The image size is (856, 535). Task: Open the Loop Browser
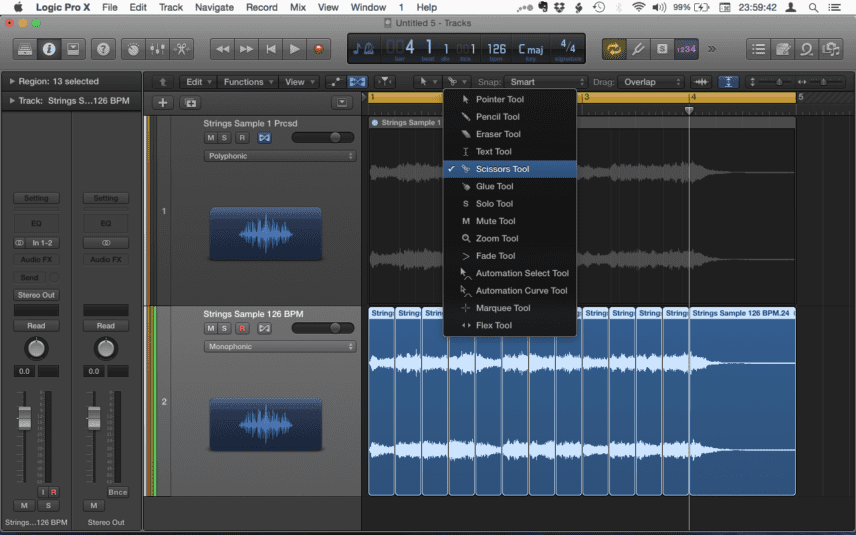(x=806, y=49)
